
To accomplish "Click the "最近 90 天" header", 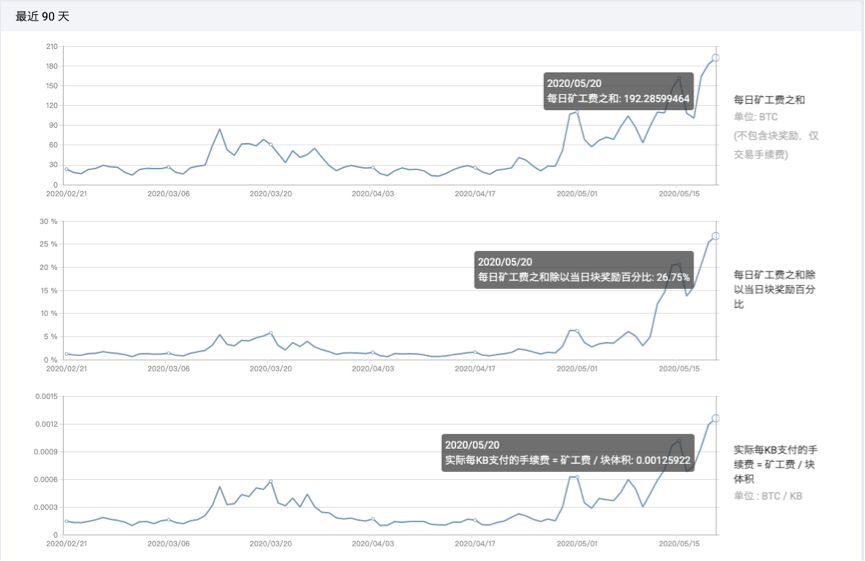I will click(x=43, y=17).
